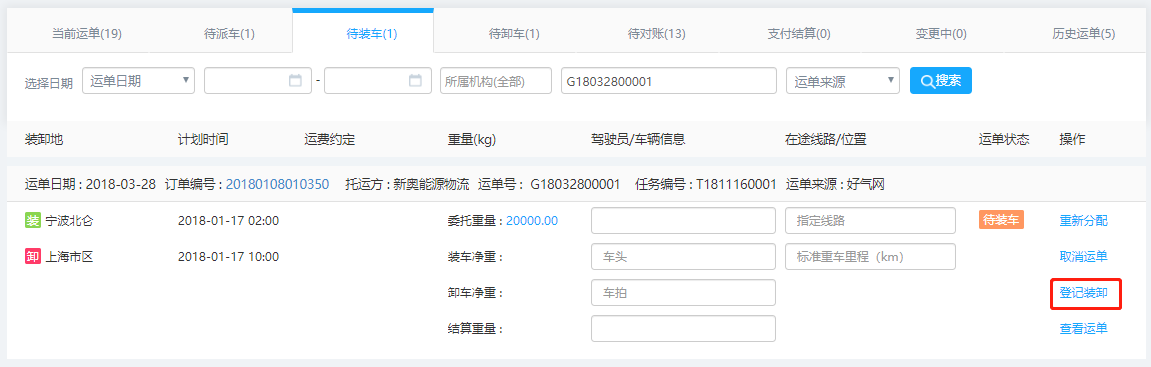The height and width of the screenshot is (367, 1151).
Task: Open the 当前运单(19) tab
Action: tap(87, 34)
